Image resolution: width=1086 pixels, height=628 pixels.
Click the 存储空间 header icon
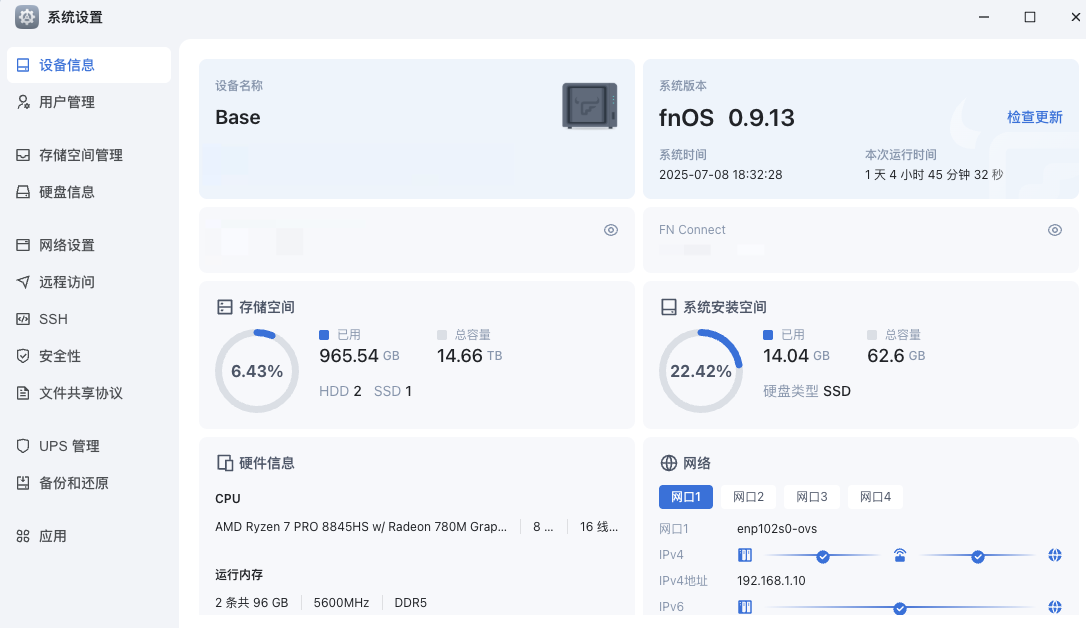coord(225,307)
